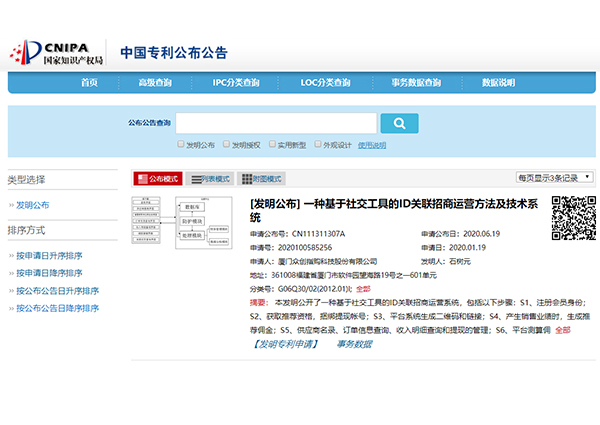Check the 发明授权 checkbox
The width and height of the screenshot is (600, 425).
click(226, 144)
